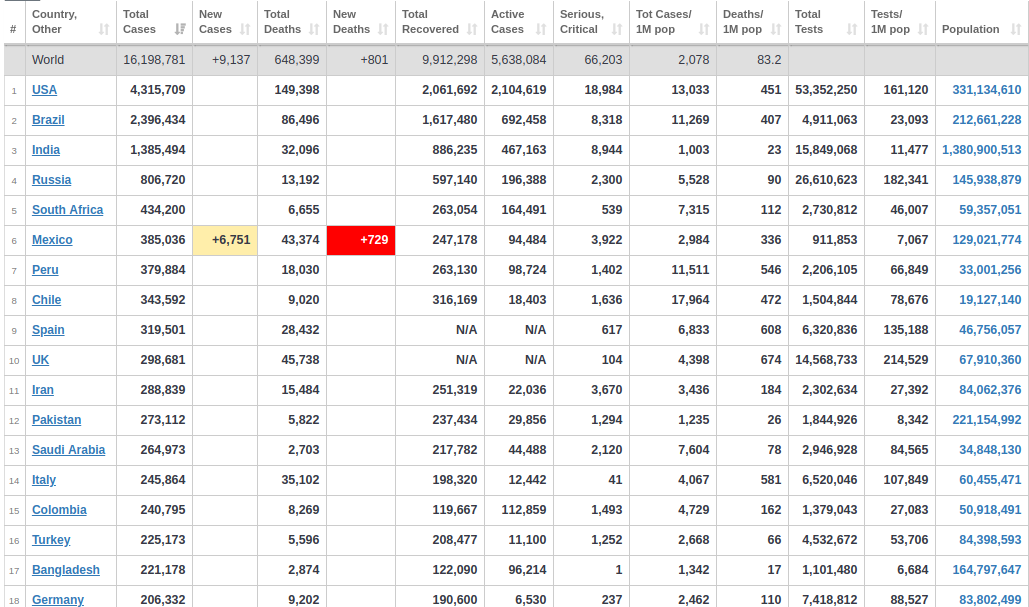Click USA population 331,134,610 link
The image size is (1029, 607).
tap(986, 90)
